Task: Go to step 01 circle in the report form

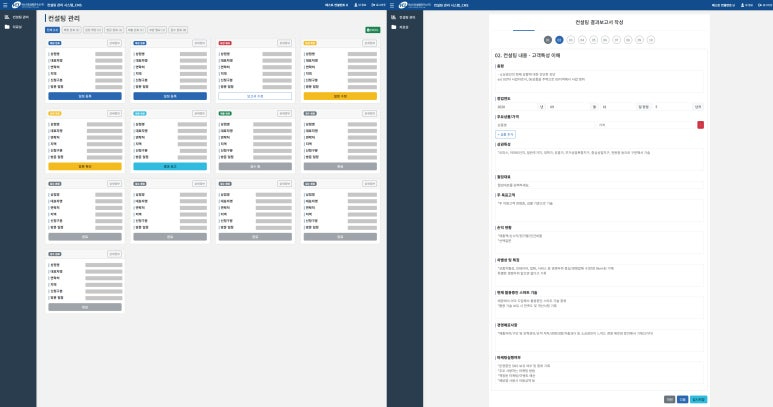Action: [x=547, y=40]
